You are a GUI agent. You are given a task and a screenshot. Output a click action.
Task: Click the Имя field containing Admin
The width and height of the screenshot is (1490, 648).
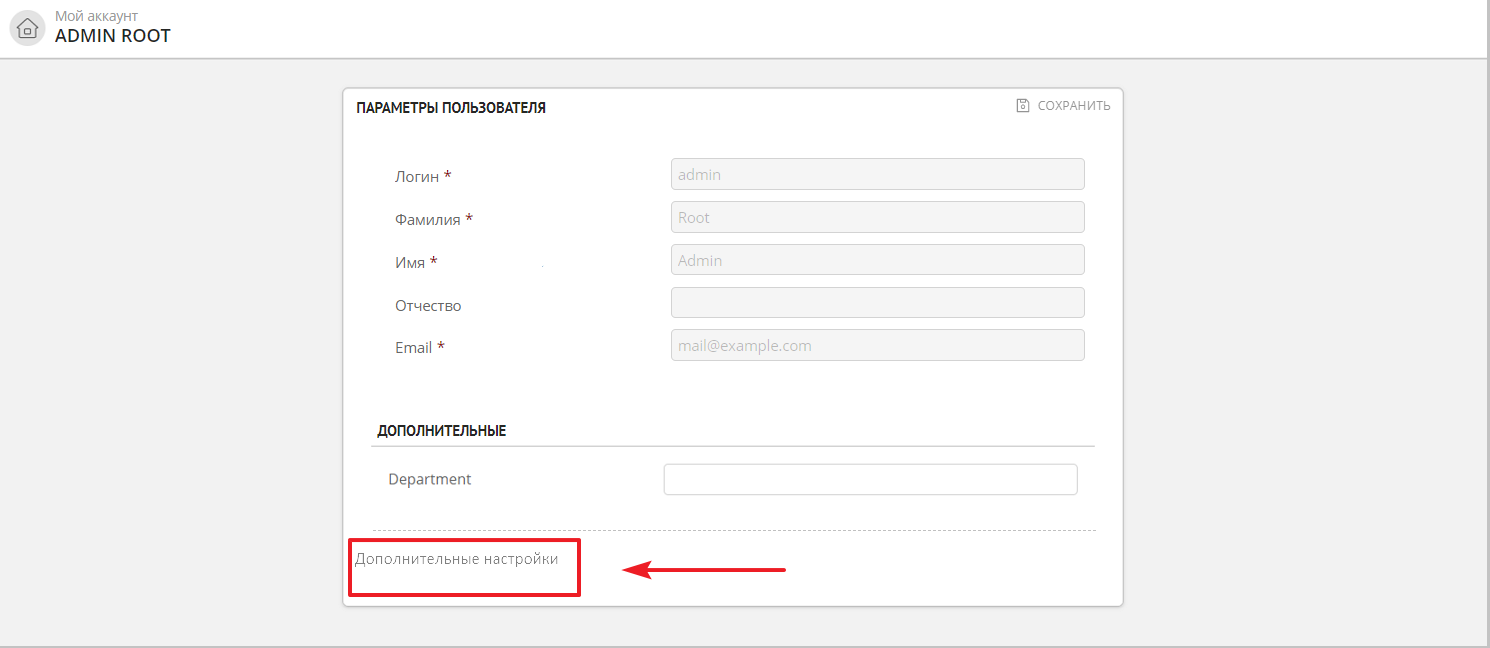tap(877, 261)
